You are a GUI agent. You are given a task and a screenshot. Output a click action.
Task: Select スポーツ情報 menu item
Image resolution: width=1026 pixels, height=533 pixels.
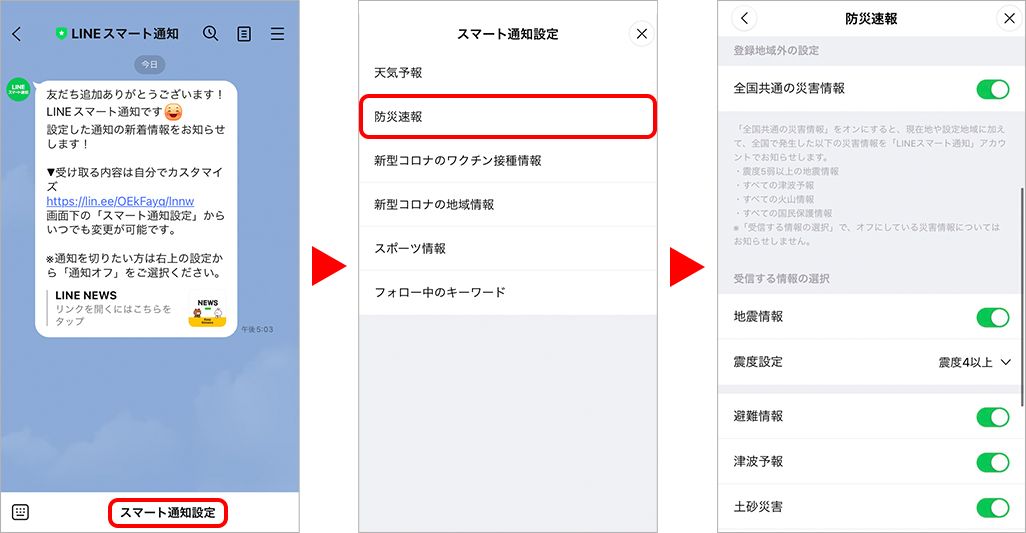click(508, 248)
